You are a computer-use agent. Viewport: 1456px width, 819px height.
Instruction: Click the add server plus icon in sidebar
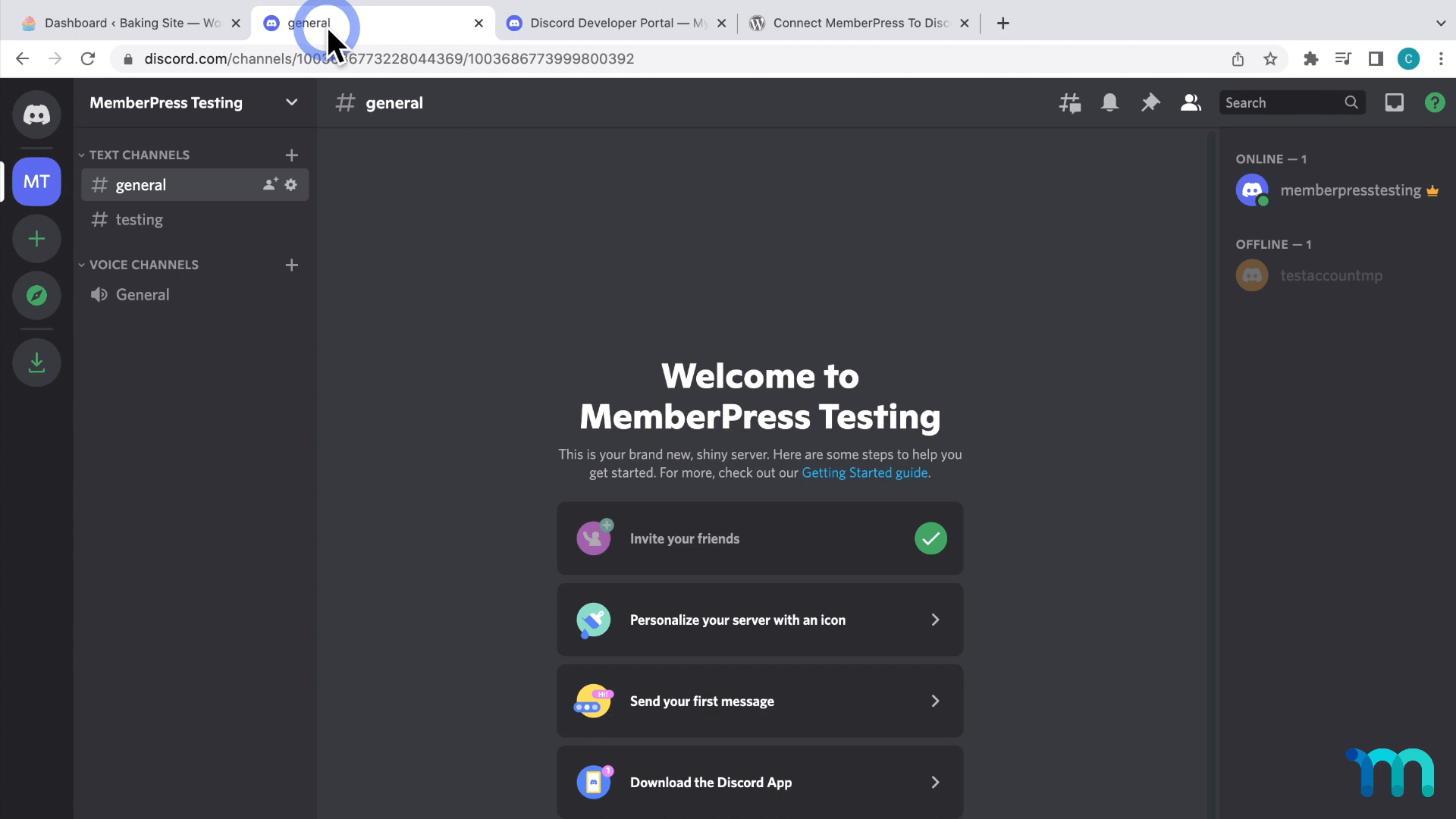click(x=37, y=238)
